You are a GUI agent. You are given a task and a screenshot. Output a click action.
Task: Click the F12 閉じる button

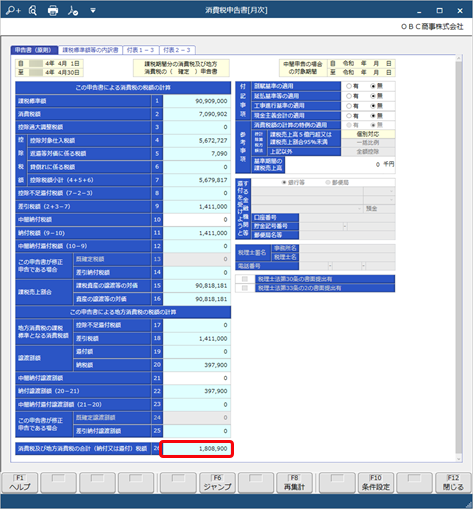[x=453, y=482]
